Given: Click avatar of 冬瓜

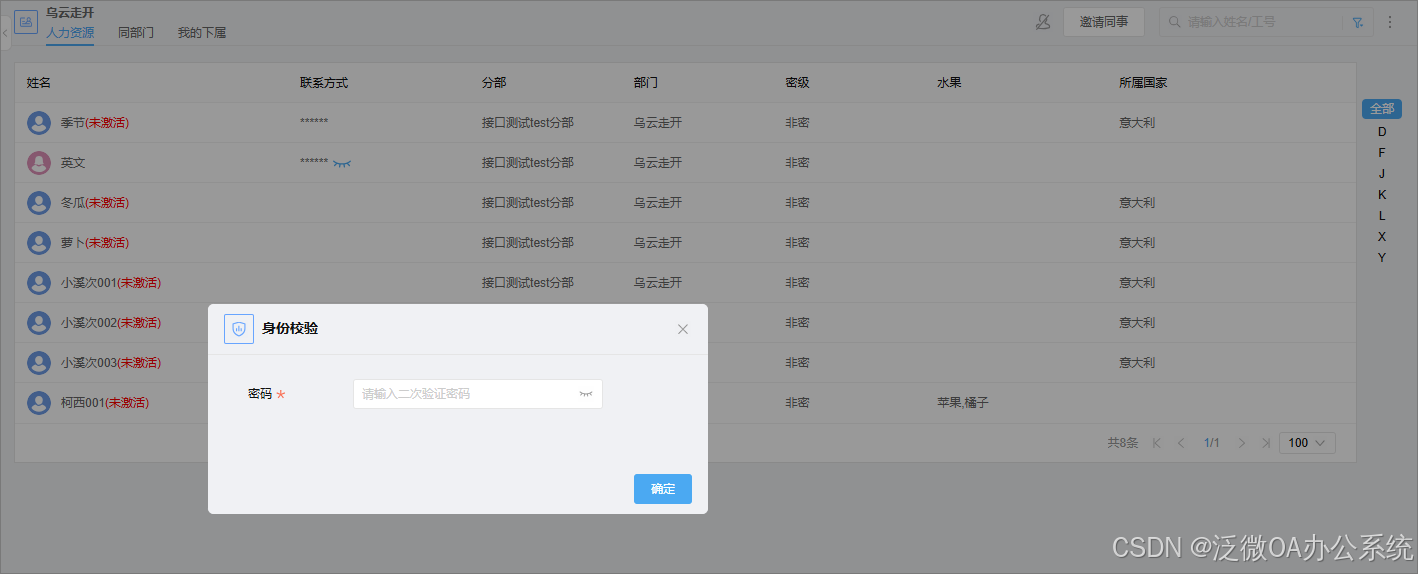Looking at the screenshot, I should click(39, 203).
